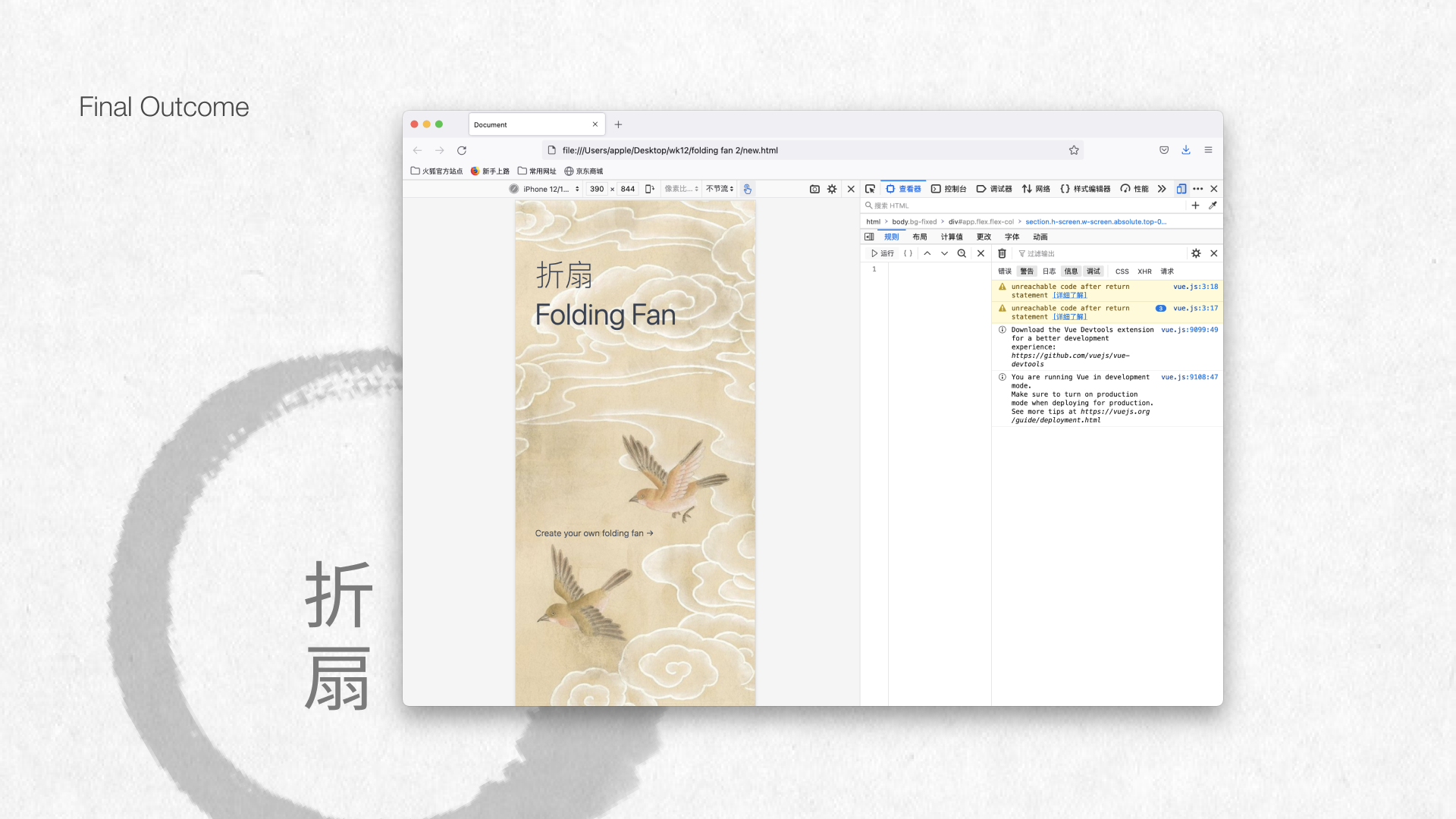Image resolution: width=1456 pixels, height=819 pixels.
Task: Take a screenshot of the viewport
Action: (x=814, y=189)
